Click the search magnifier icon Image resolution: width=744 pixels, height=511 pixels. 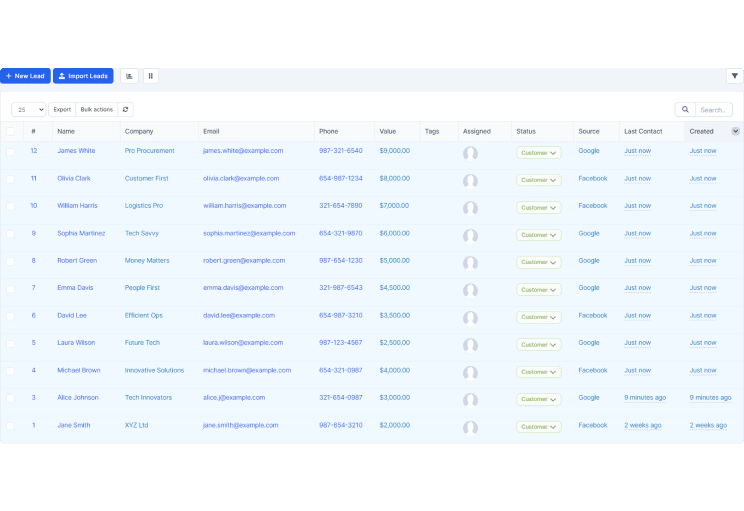click(685, 110)
